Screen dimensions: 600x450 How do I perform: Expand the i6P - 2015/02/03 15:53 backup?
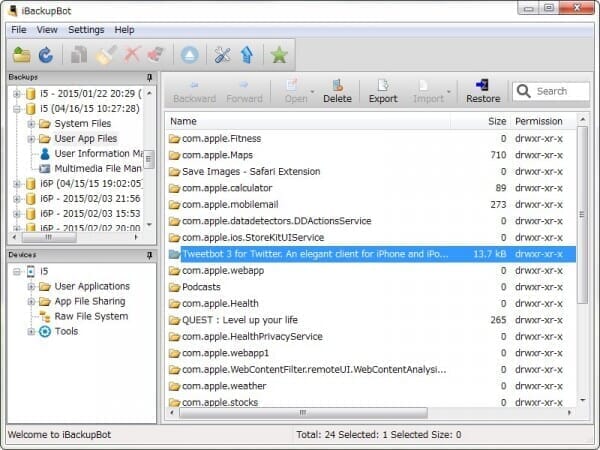(x=16, y=214)
